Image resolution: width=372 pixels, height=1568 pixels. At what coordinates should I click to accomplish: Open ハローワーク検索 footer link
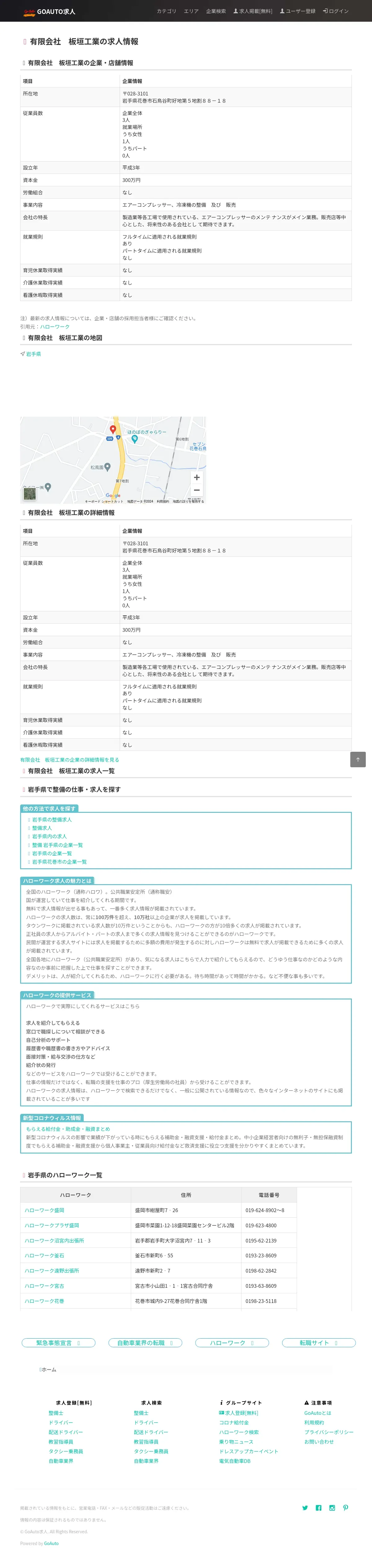coord(239,1432)
